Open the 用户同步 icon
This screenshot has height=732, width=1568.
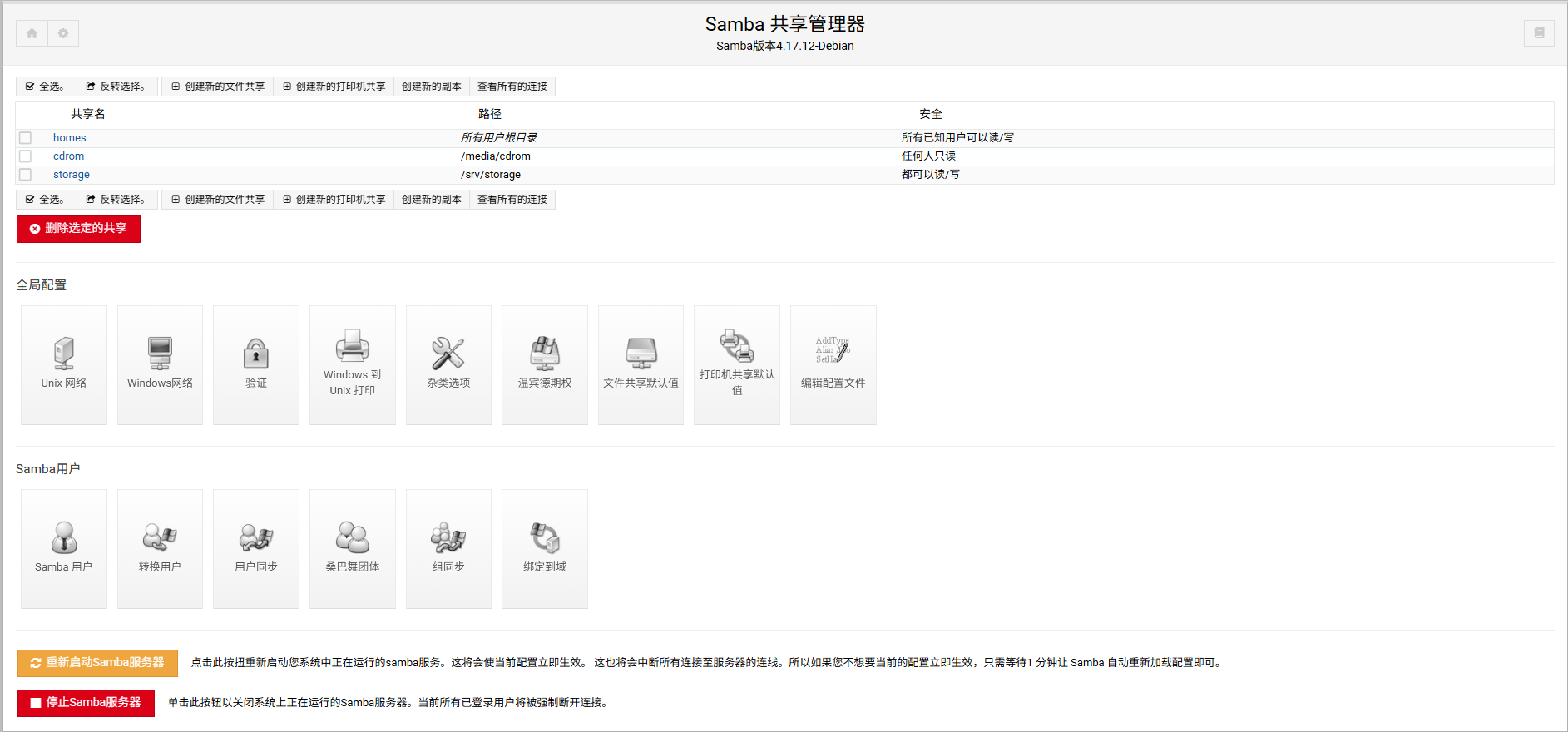click(x=256, y=549)
